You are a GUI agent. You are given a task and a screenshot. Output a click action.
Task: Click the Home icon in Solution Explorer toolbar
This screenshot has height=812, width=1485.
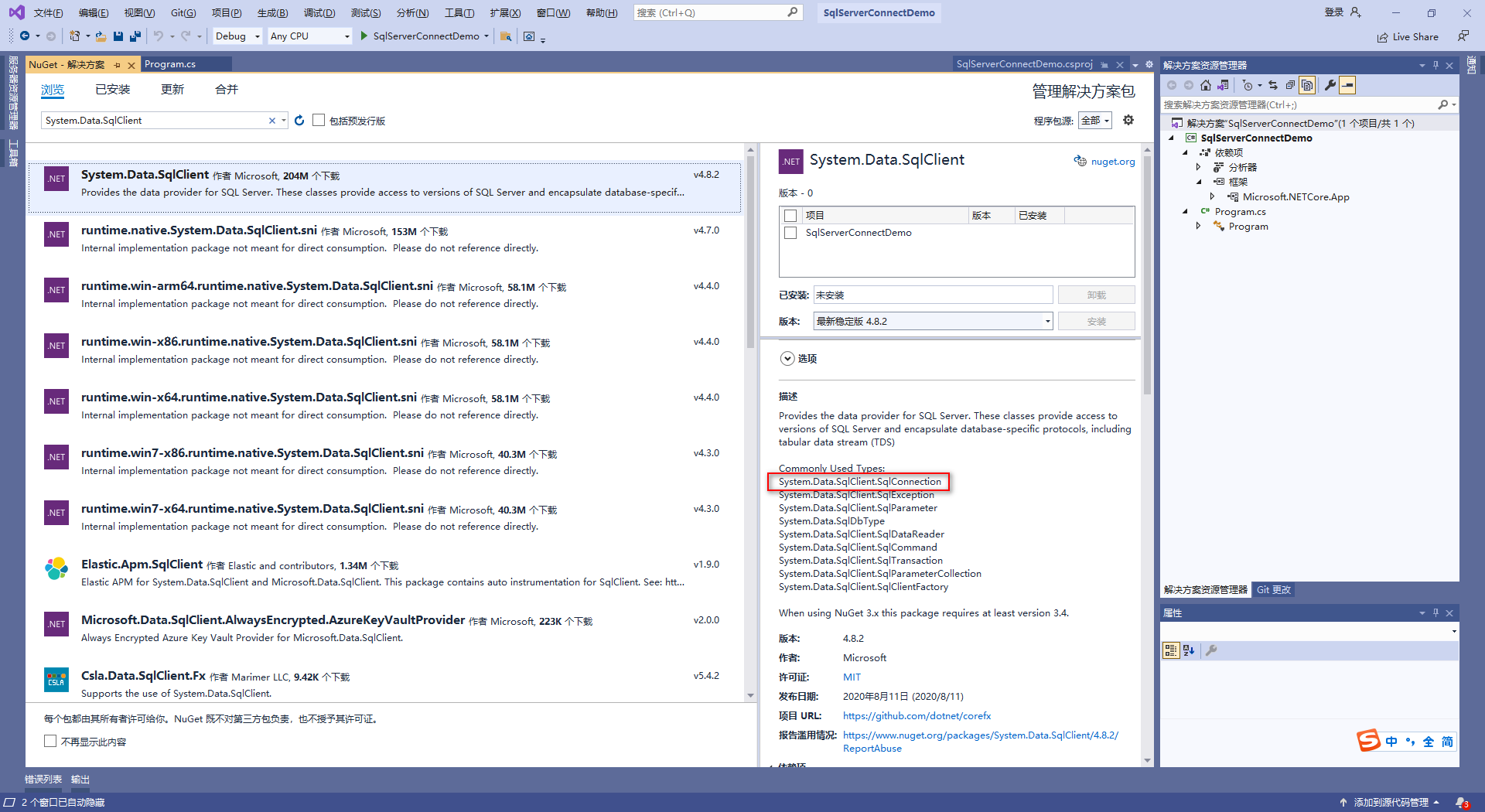(x=1206, y=85)
